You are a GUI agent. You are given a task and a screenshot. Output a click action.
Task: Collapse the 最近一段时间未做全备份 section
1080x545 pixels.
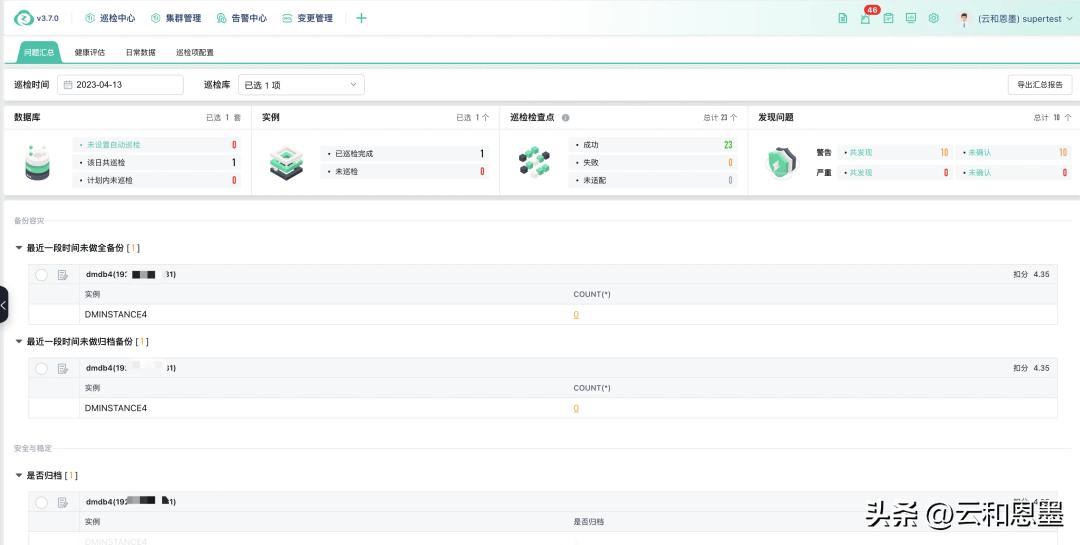point(19,248)
